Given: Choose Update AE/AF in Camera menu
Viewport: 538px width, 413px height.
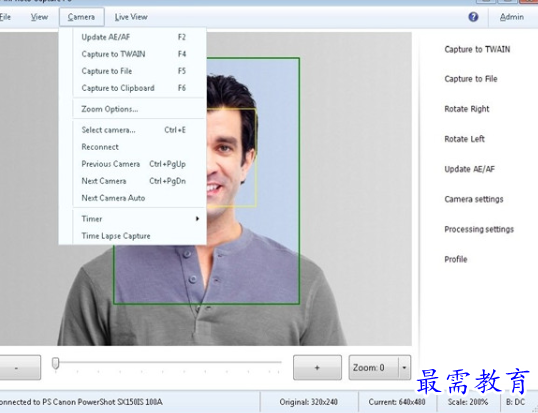Looking at the screenshot, I should tap(133, 37).
